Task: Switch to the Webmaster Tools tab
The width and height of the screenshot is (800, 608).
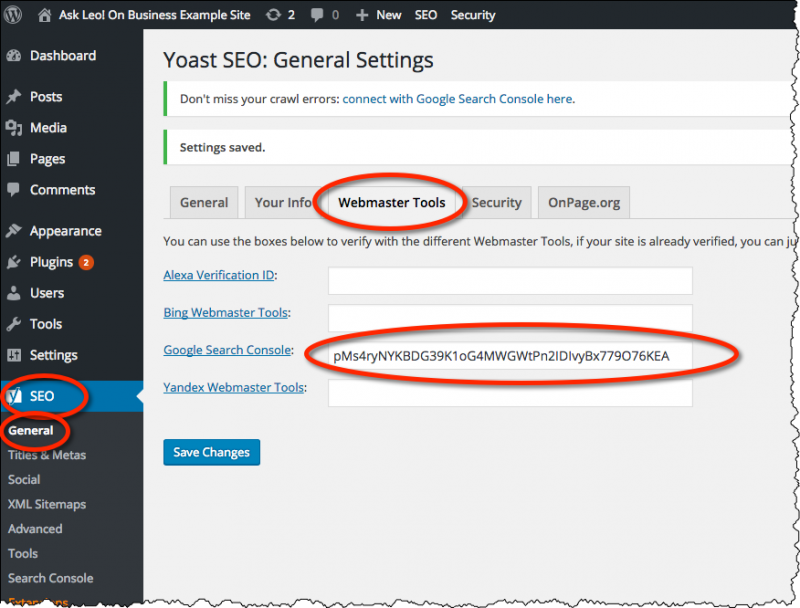Action: (392, 202)
